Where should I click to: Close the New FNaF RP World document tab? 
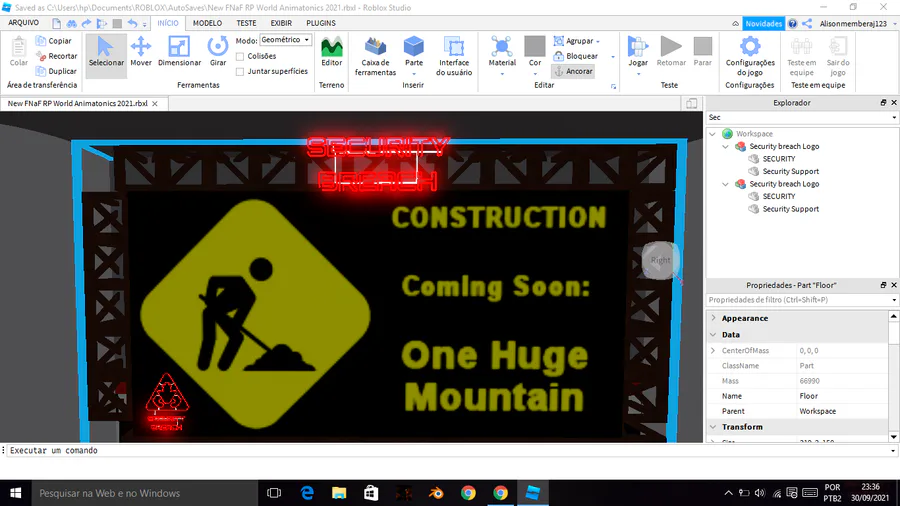click(155, 104)
